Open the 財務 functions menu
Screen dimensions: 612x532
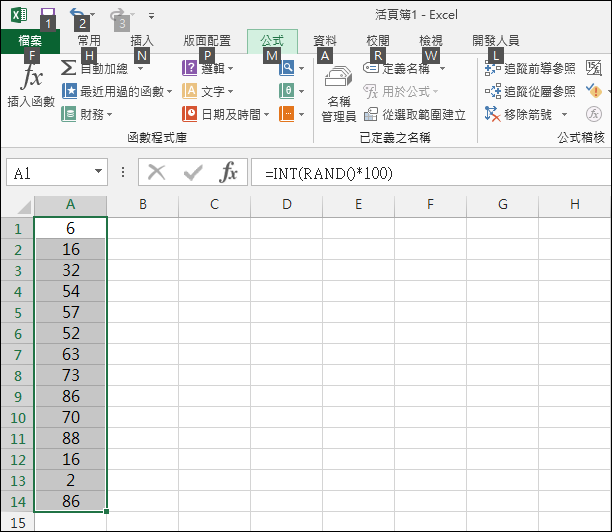(87, 114)
